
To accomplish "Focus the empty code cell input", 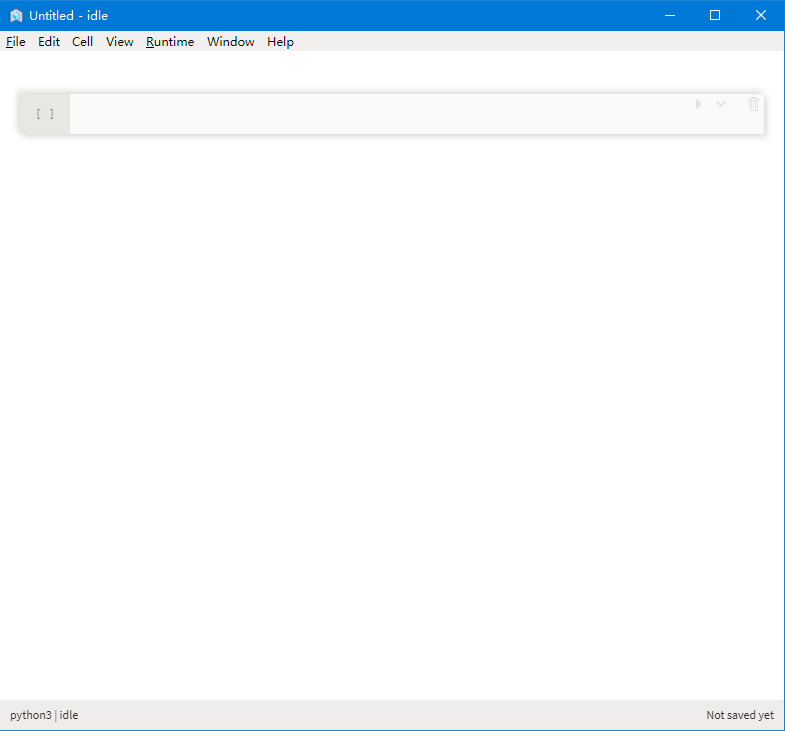I will pos(380,114).
